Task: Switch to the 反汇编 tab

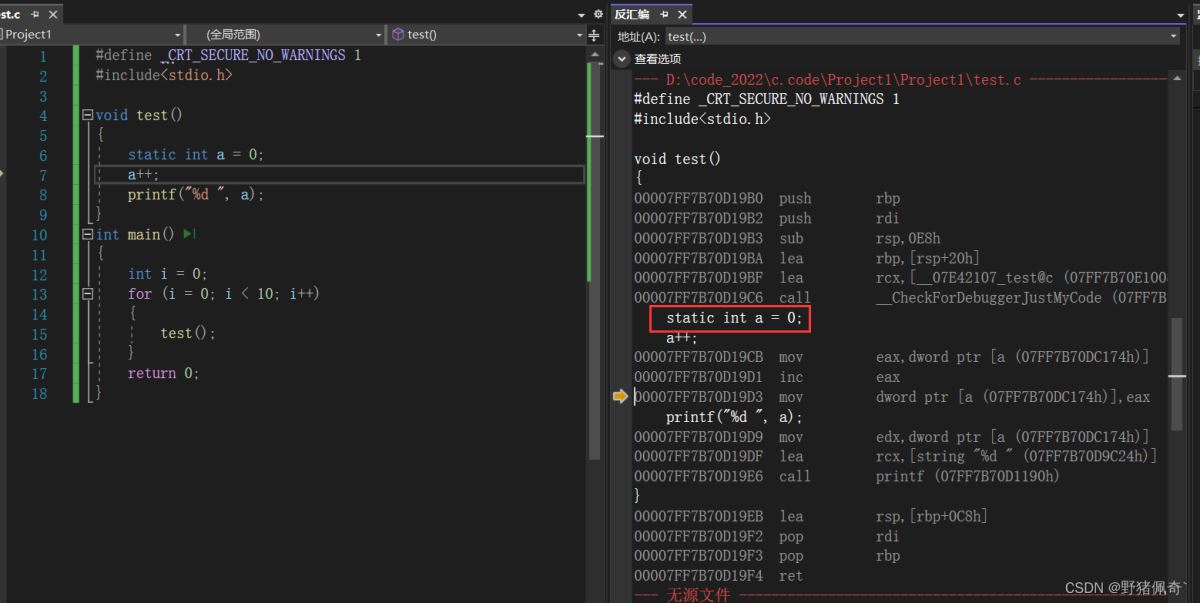Action: pos(631,14)
